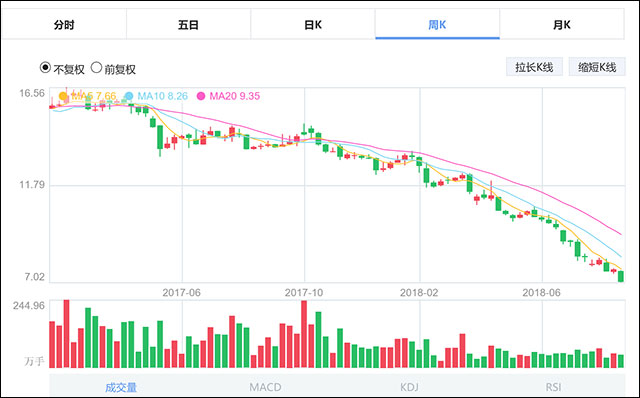Show the 成交量 indicator

tap(121, 387)
